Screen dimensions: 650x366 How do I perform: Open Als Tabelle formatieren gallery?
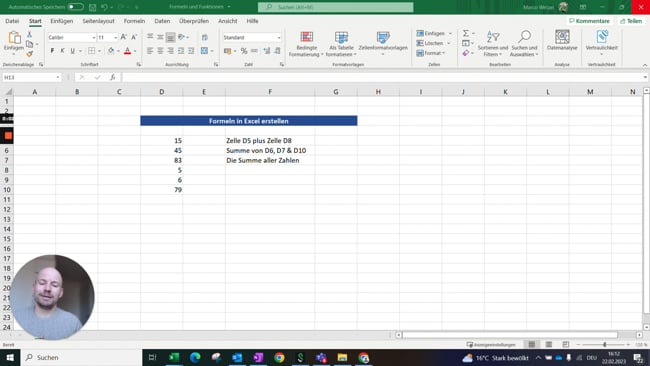[x=341, y=44]
